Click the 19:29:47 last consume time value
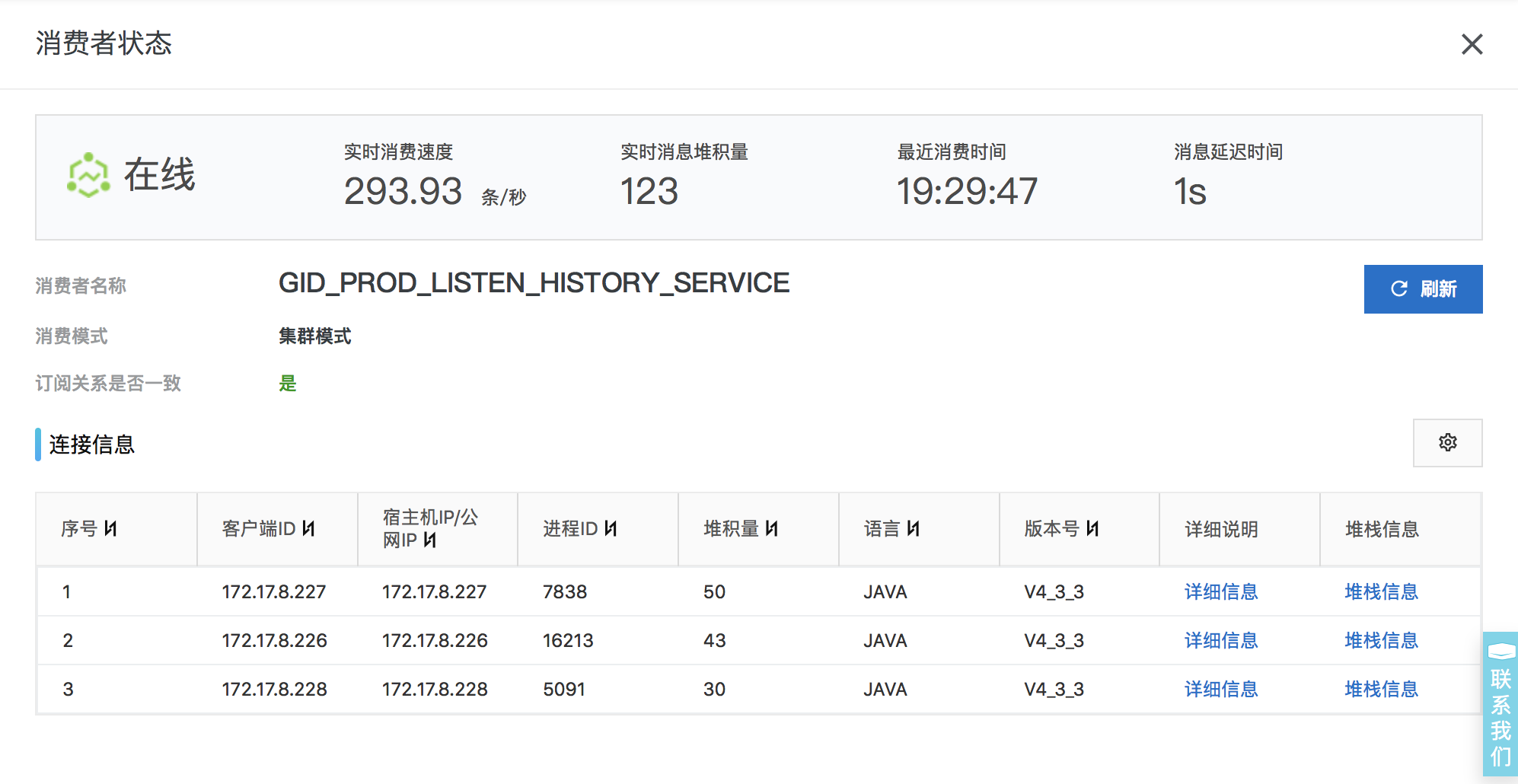This screenshot has width=1518, height=784. coord(967,191)
